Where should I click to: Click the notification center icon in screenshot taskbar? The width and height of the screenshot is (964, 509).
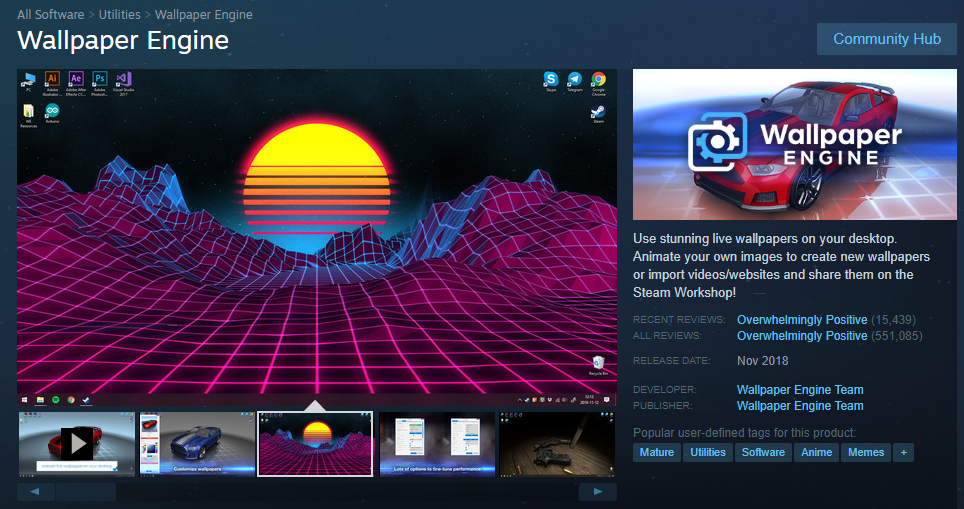606,400
